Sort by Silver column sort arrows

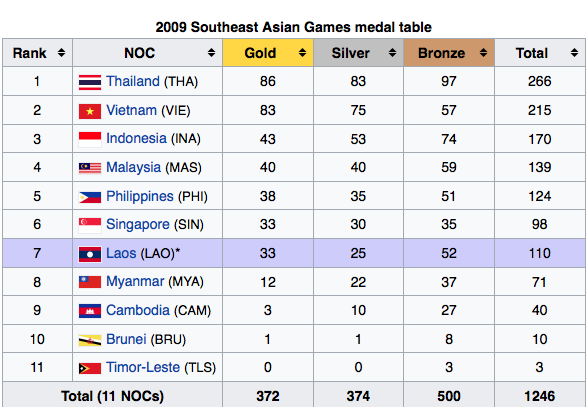[x=393, y=53]
